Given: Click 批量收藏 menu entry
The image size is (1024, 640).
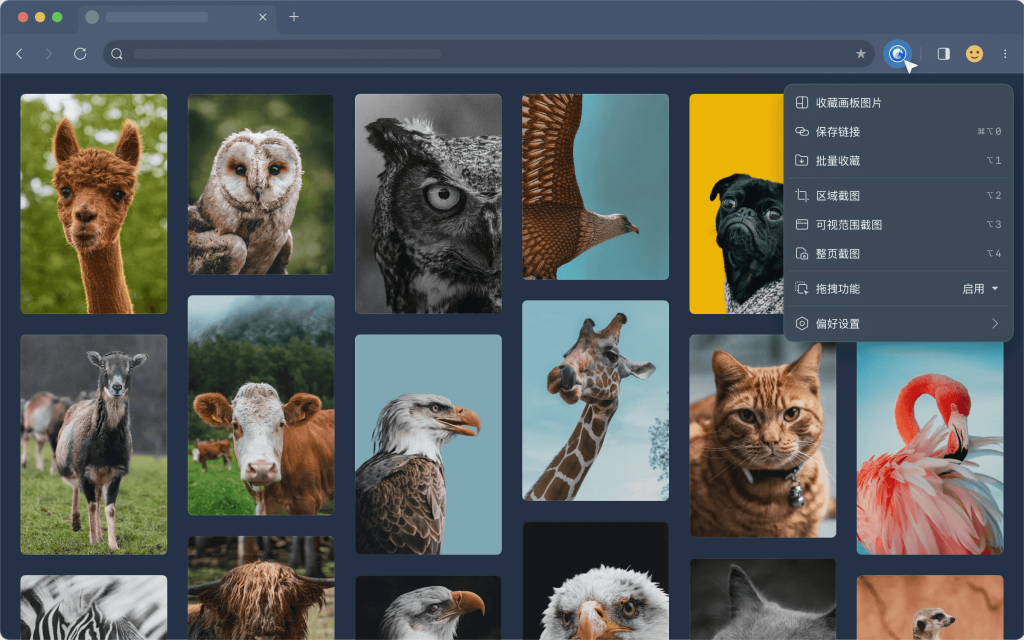Looking at the screenshot, I should (x=837, y=161).
